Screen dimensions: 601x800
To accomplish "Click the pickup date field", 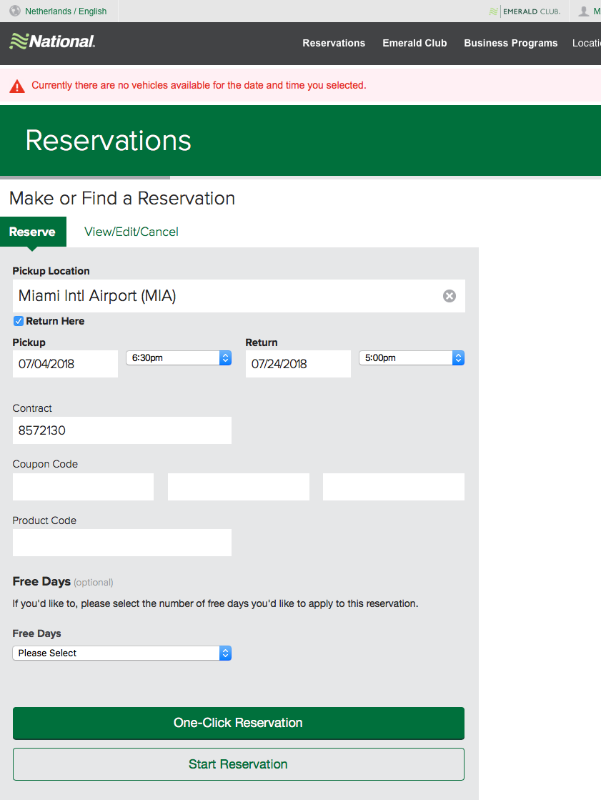I will pos(65,364).
